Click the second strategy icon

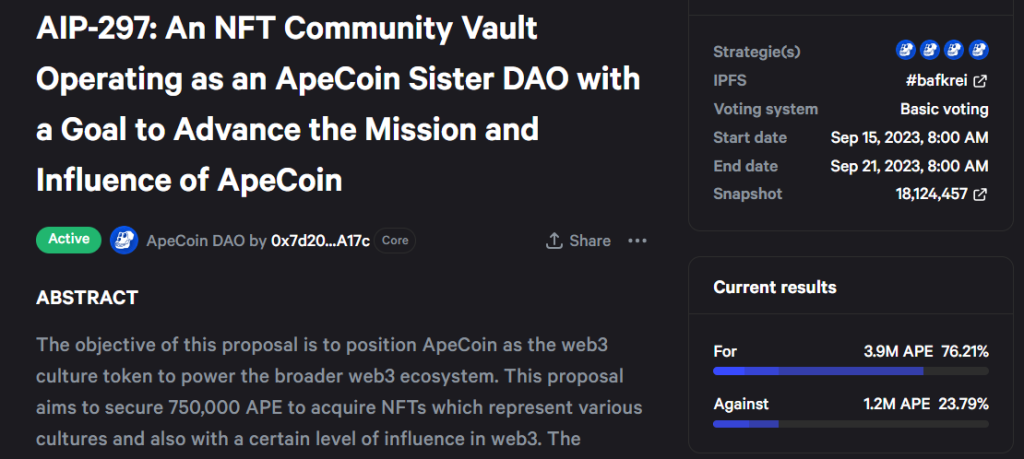point(929,50)
